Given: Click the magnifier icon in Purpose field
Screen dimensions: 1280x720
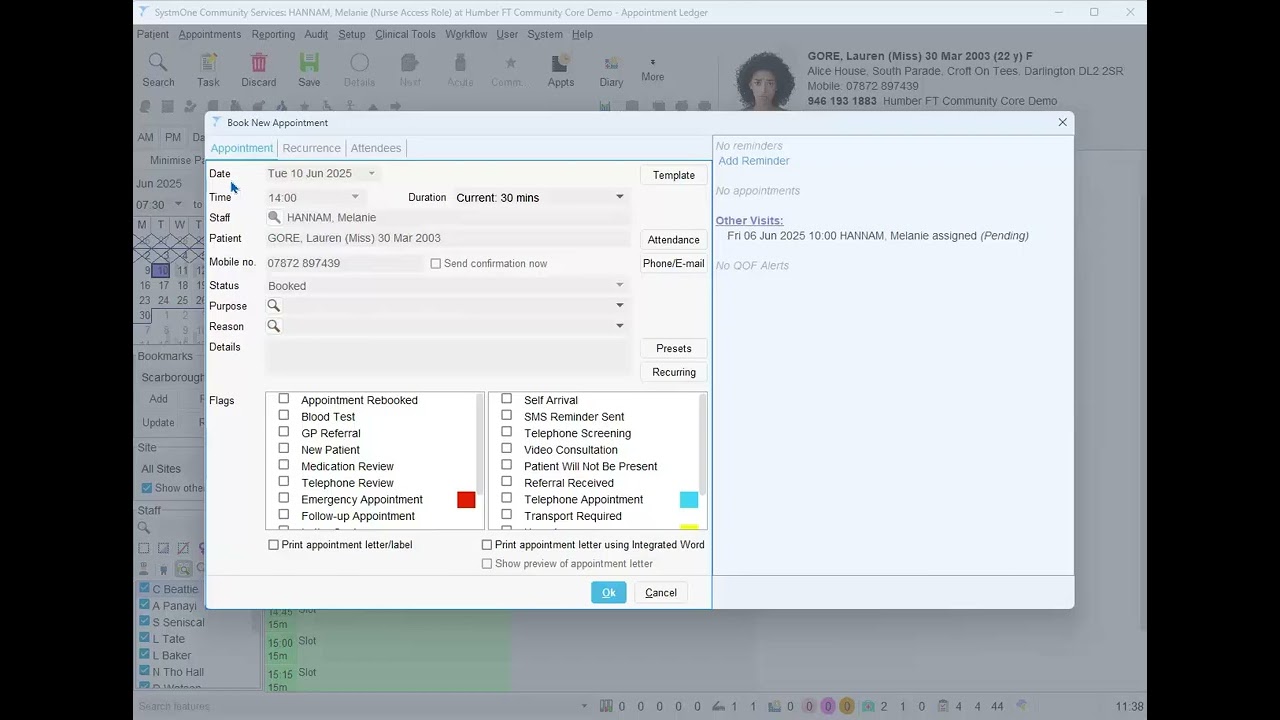Looking at the screenshot, I should pyautogui.click(x=274, y=306).
